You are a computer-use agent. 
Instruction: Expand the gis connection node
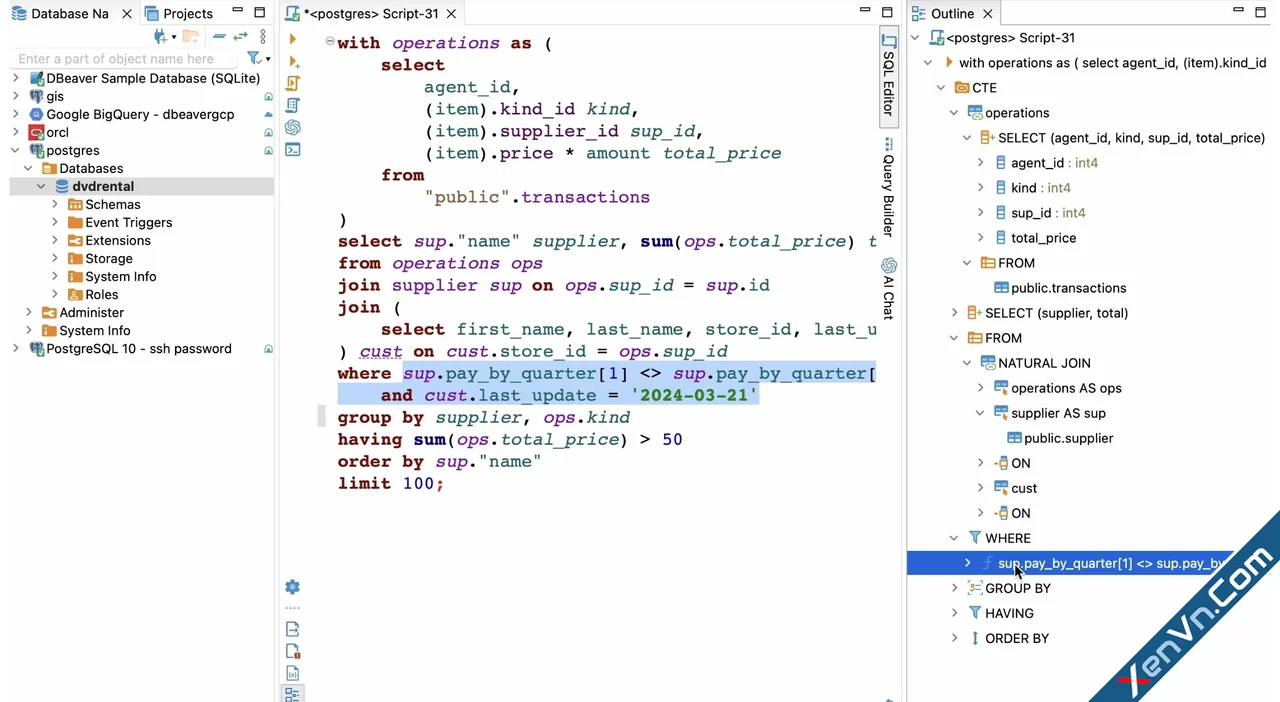pyautogui.click(x=15, y=96)
